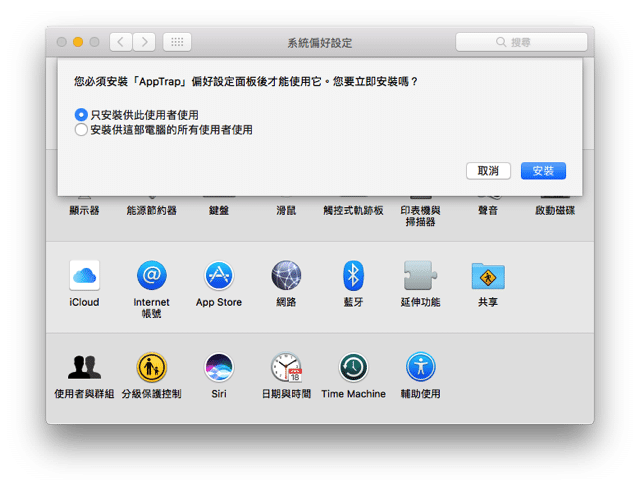Viewport: 640px width, 490px height.
Task: Open 輔助使用 accessibility icon
Action: (421, 367)
